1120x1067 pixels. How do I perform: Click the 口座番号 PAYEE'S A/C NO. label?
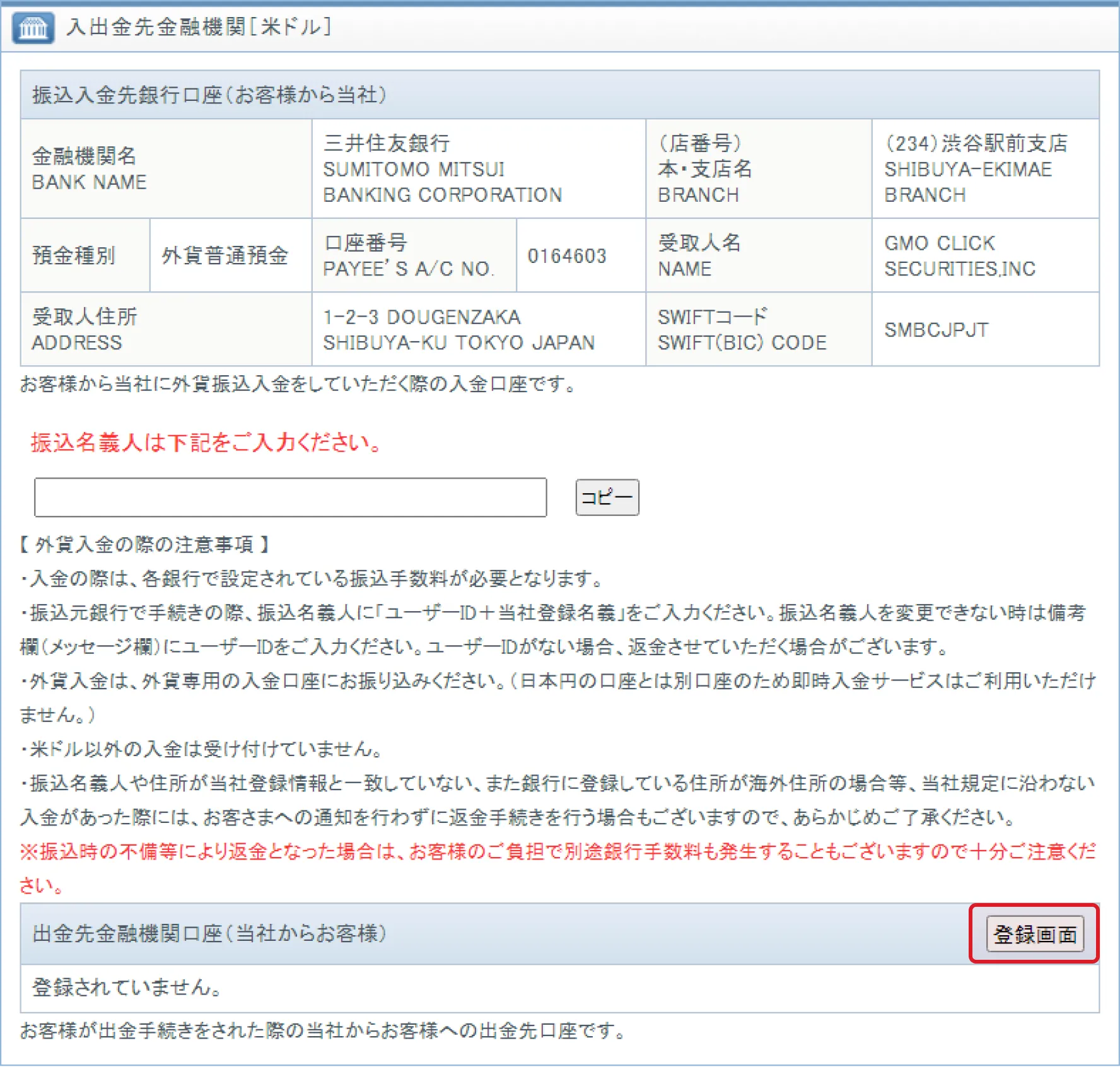tap(408, 256)
